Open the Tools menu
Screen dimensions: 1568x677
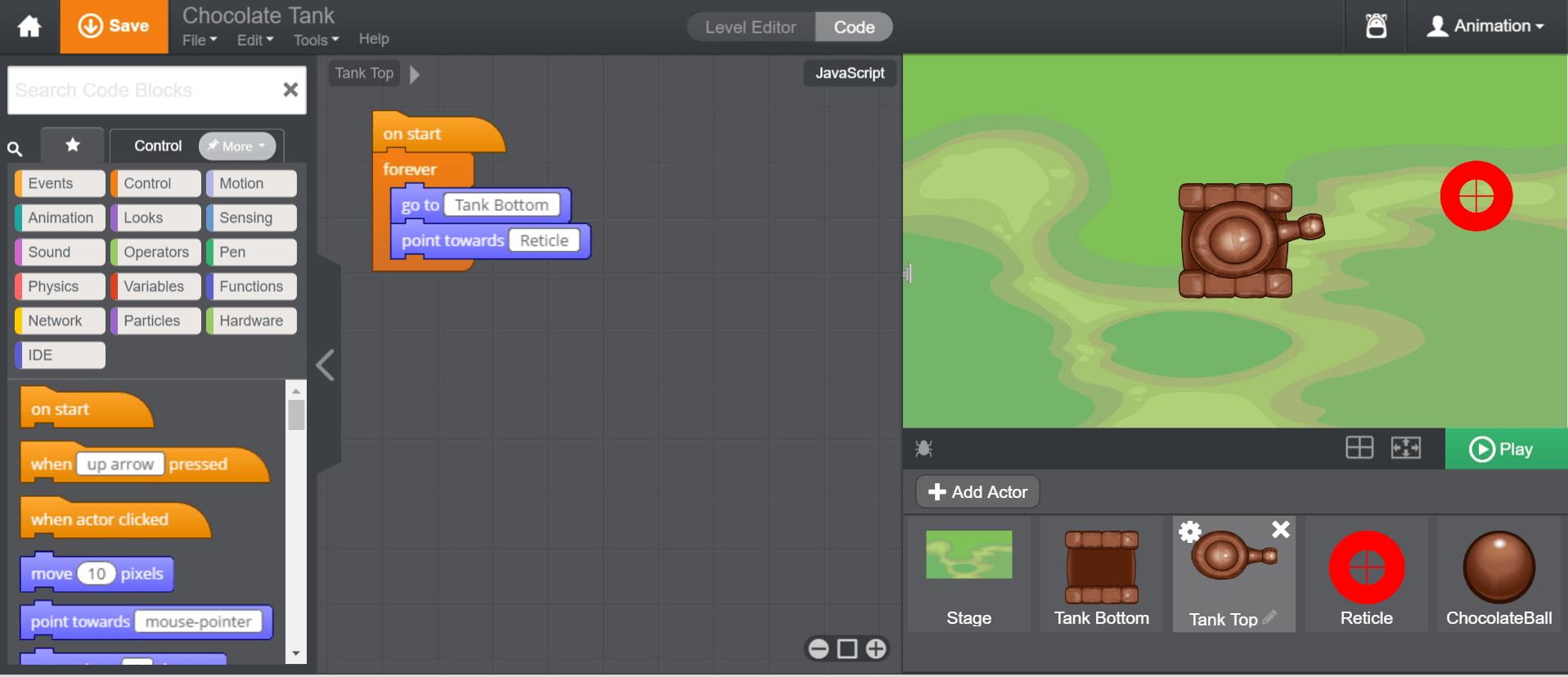tap(316, 40)
